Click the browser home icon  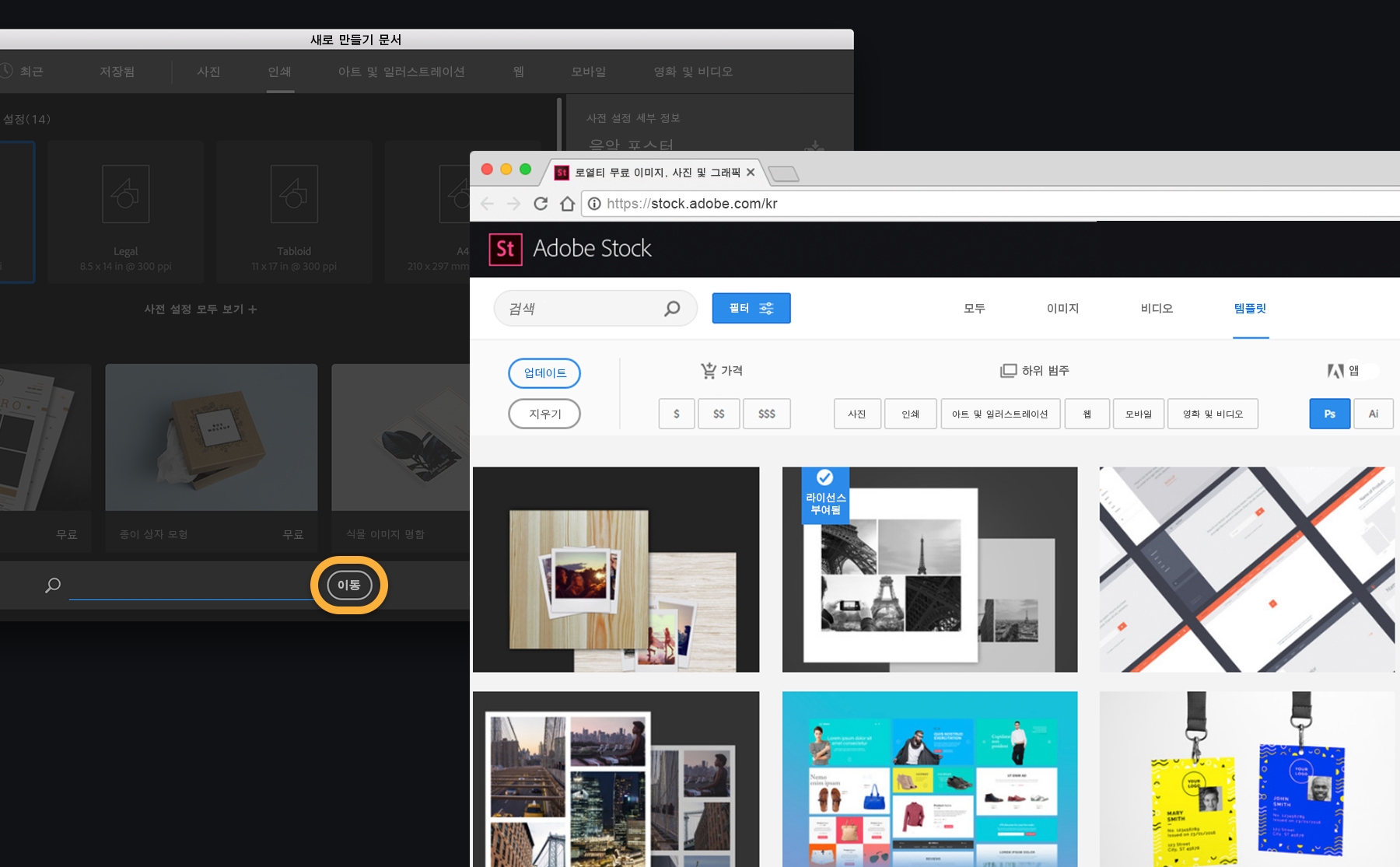click(x=566, y=204)
